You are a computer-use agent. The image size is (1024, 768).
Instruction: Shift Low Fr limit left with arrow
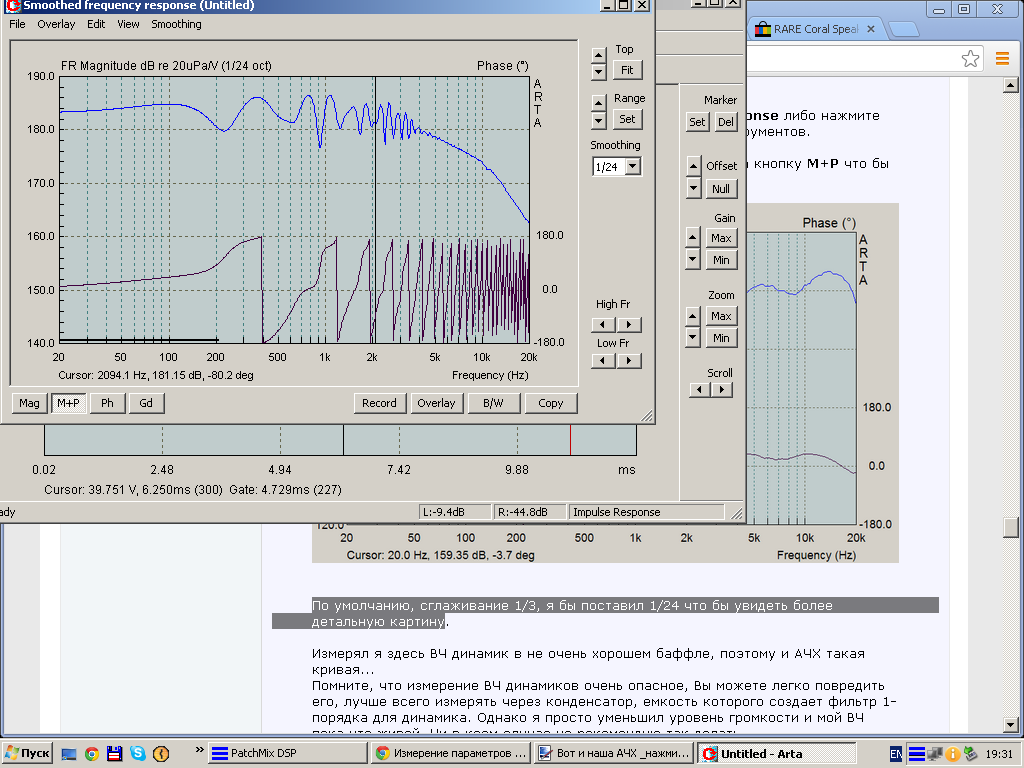(x=602, y=362)
